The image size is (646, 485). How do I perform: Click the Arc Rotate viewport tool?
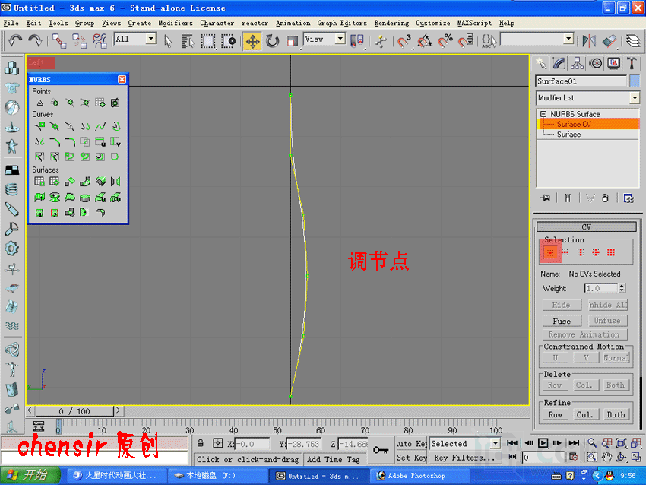point(621,457)
